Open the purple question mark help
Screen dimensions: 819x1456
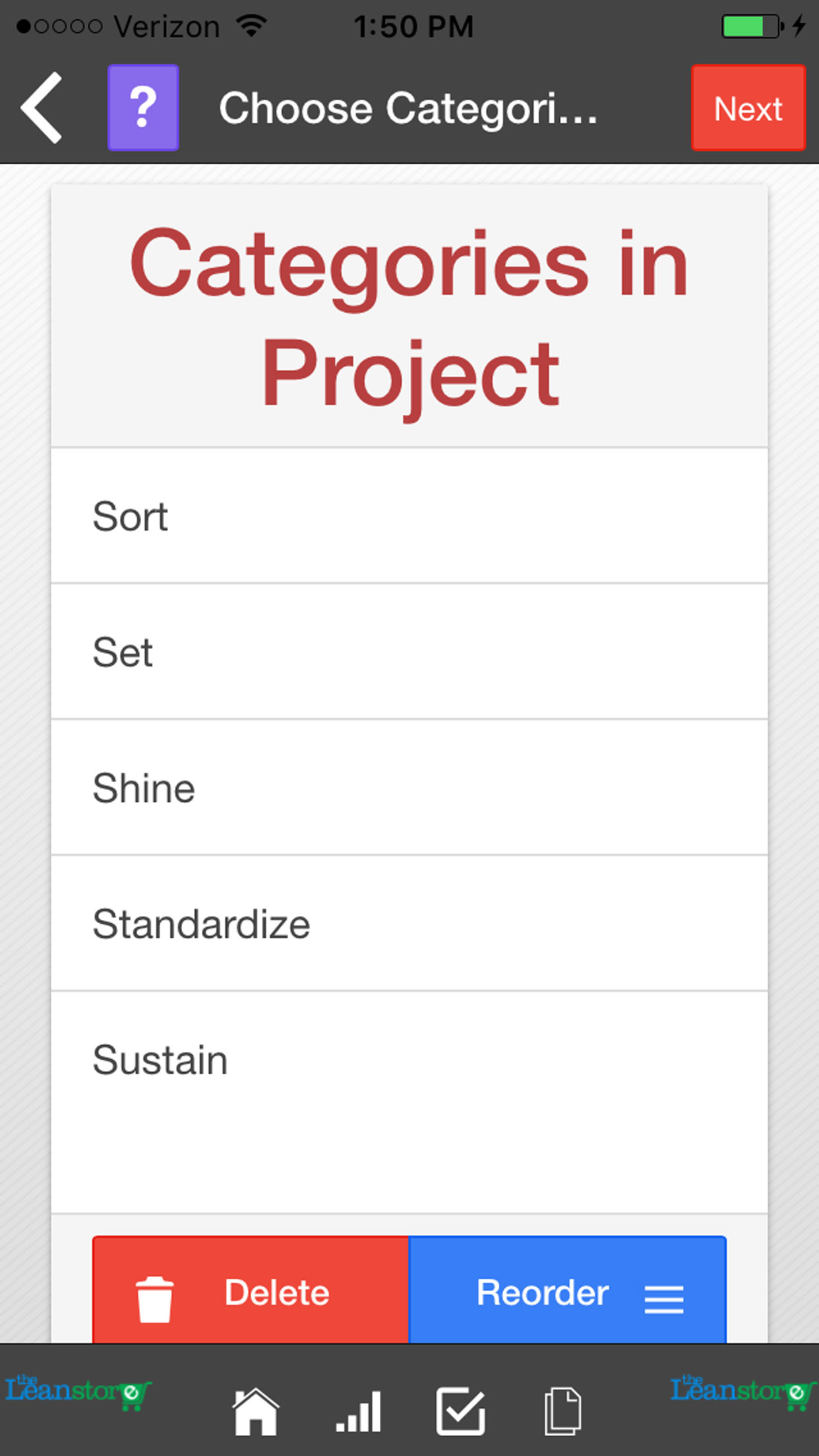[x=143, y=107]
